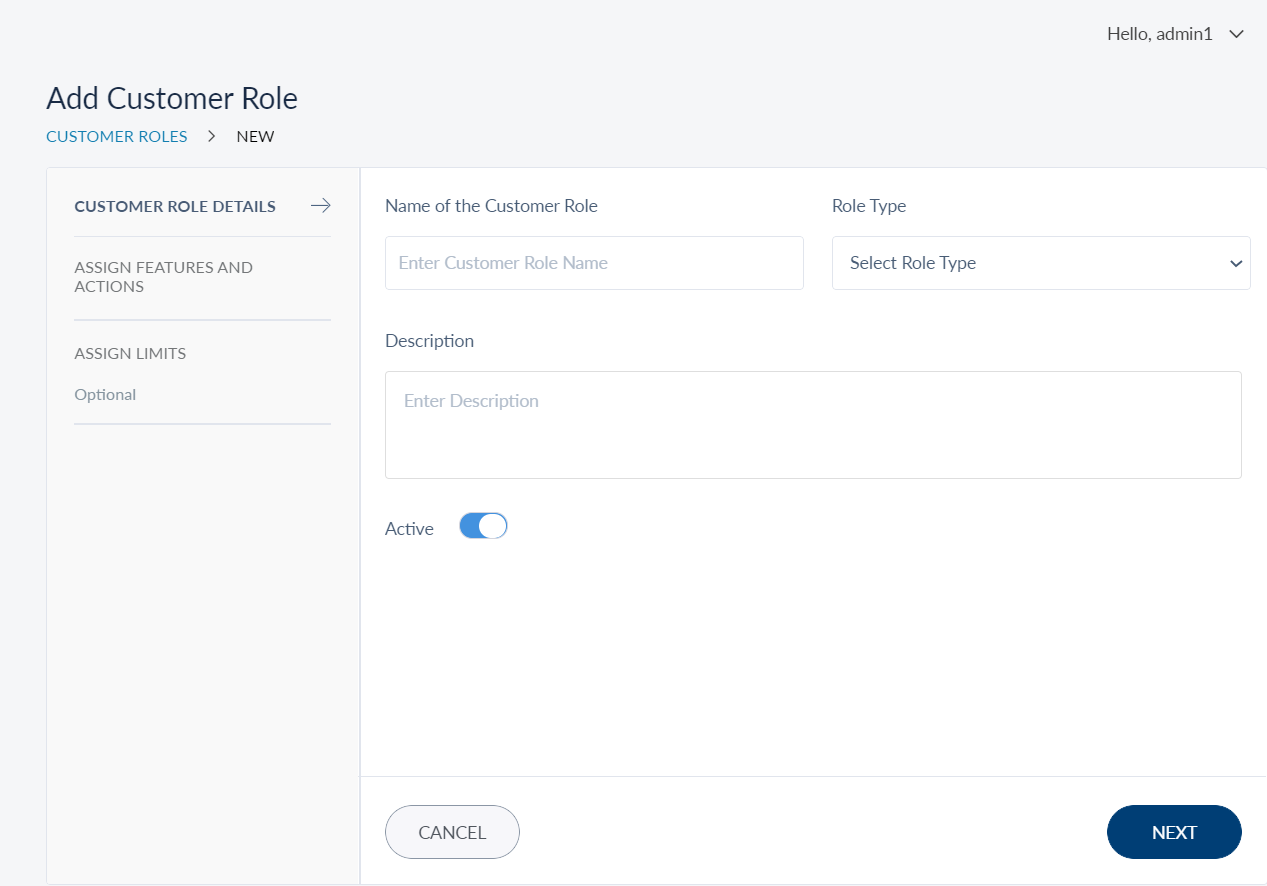
Task: Proceed with the NEXT button
Action: (x=1174, y=832)
